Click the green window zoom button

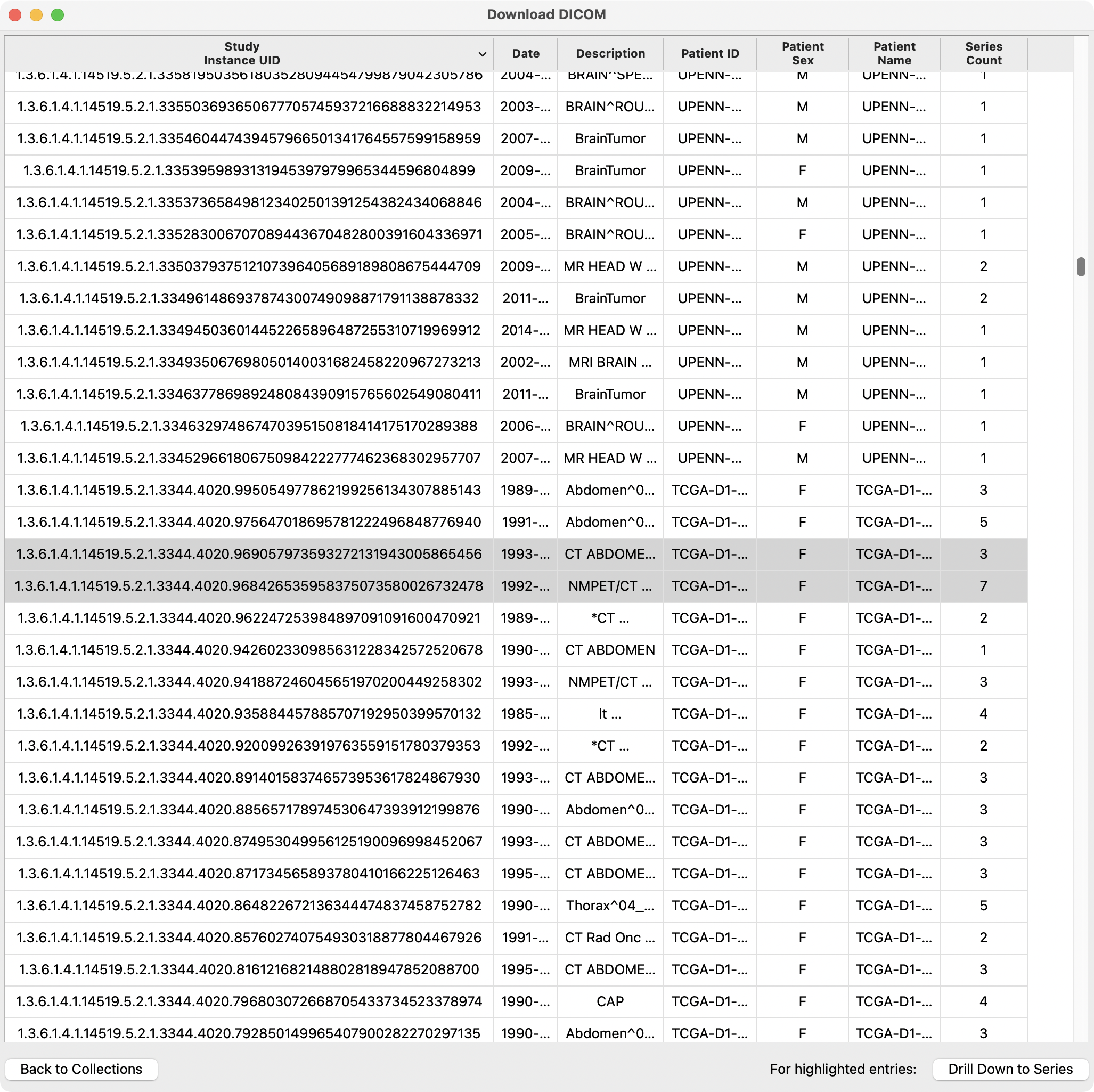57,15
